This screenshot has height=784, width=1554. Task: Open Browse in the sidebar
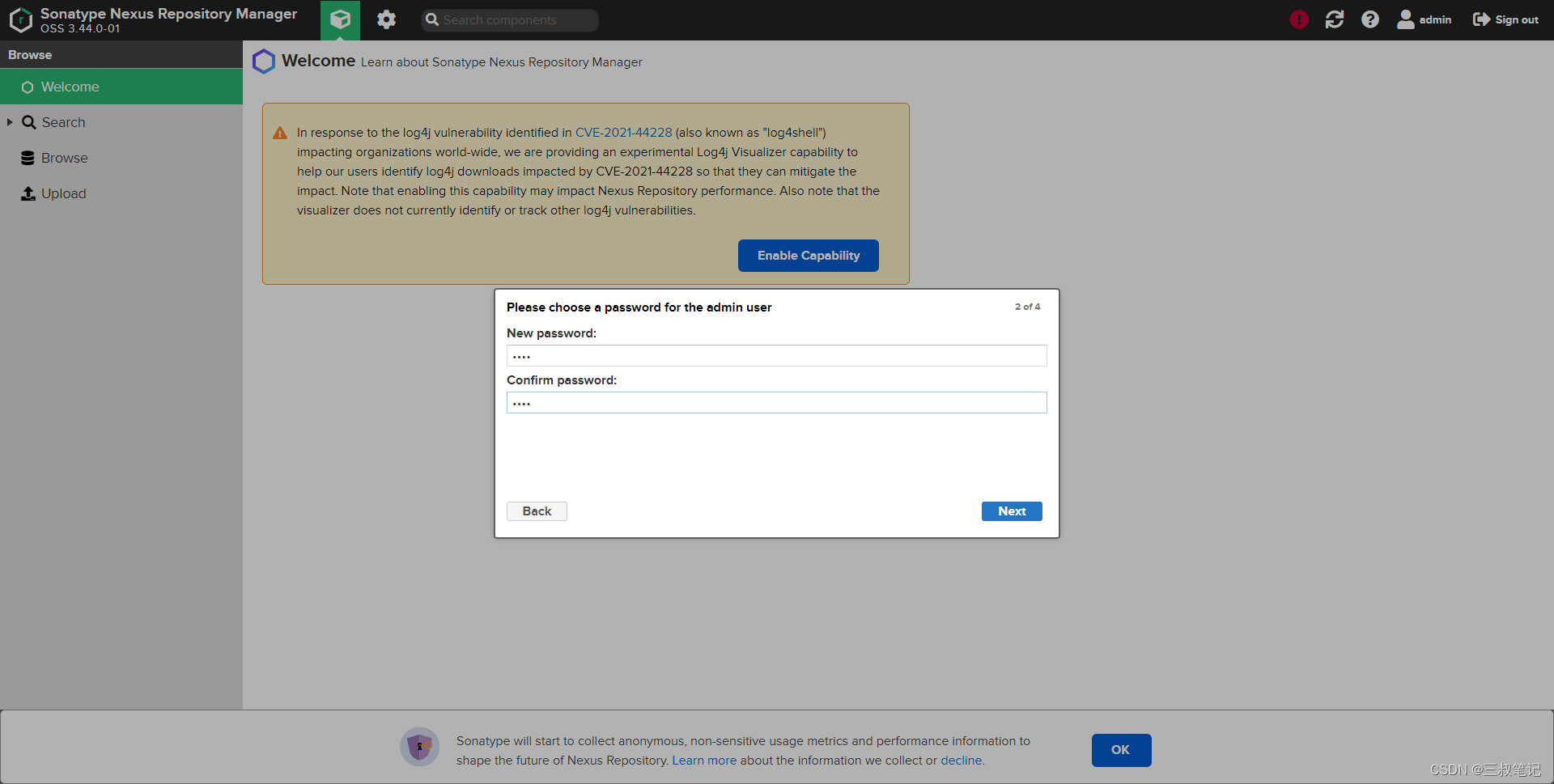64,158
